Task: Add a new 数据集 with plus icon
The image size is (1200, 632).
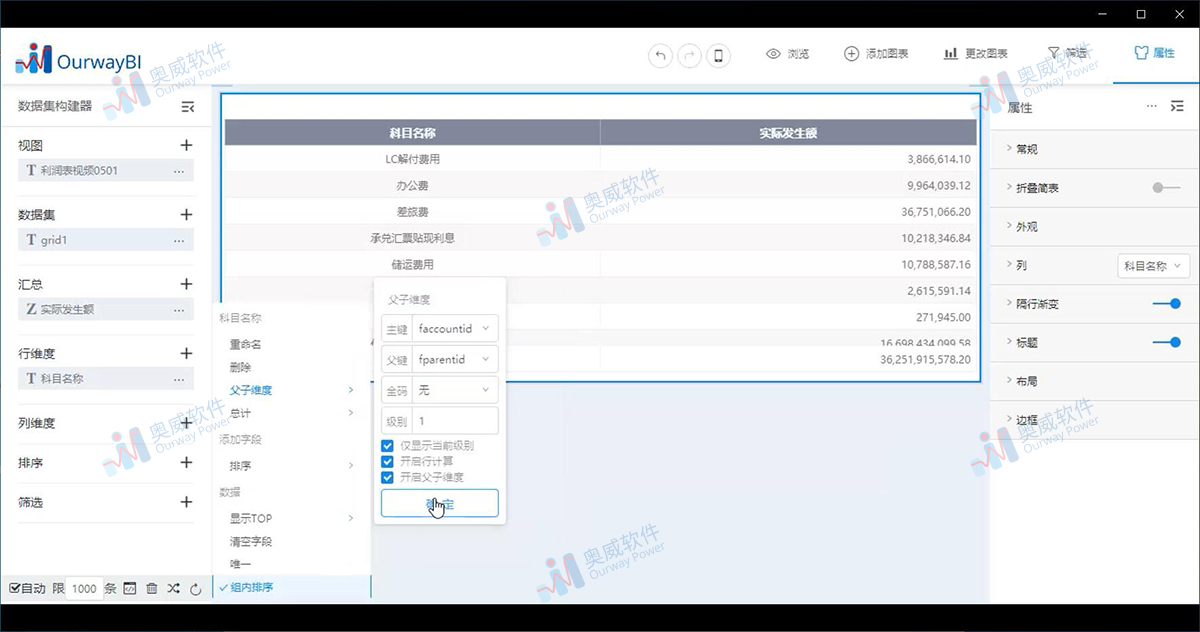Action: 186,214
